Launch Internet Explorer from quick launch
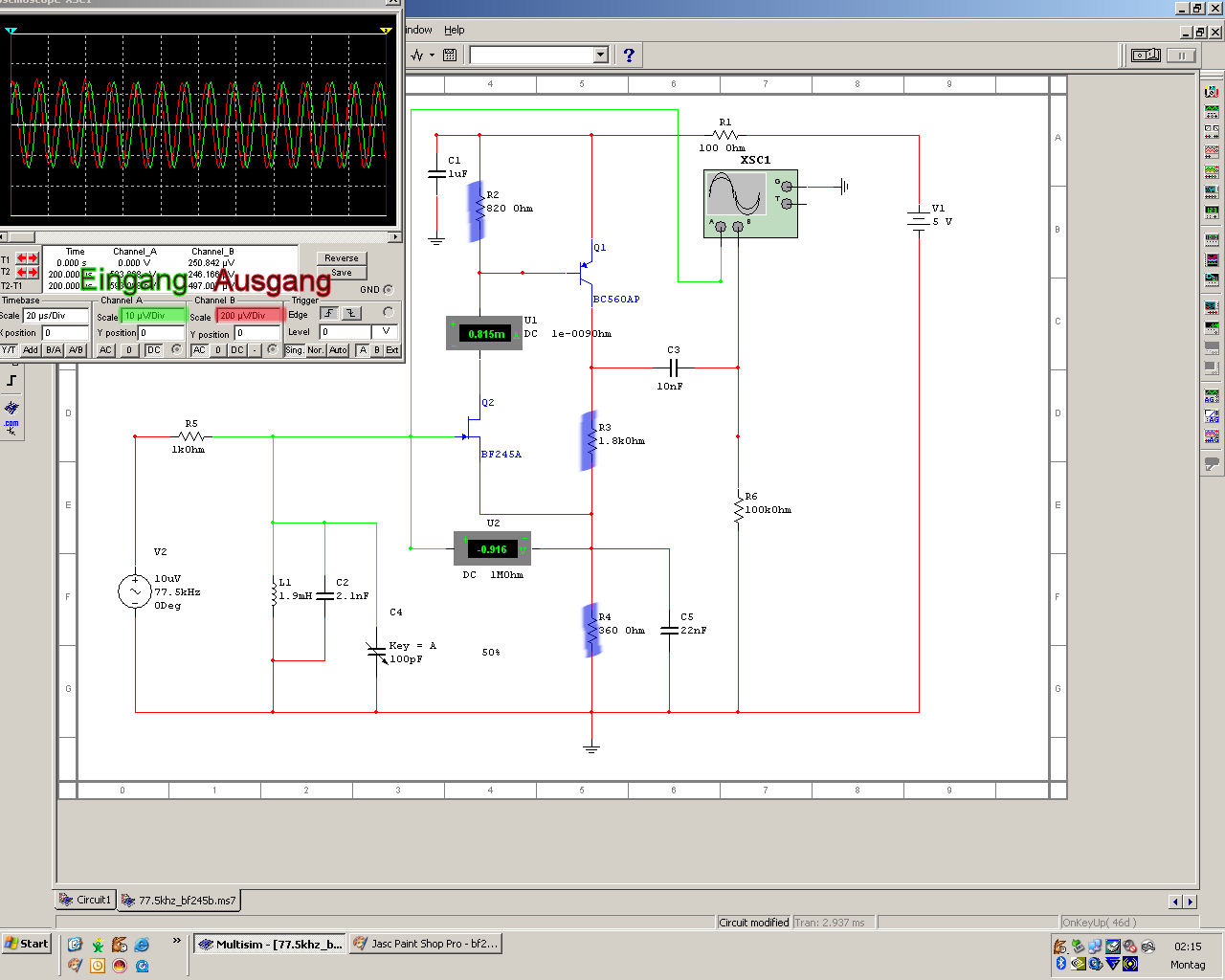The width and height of the screenshot is (1225, 980). click(x=142, y=945)
